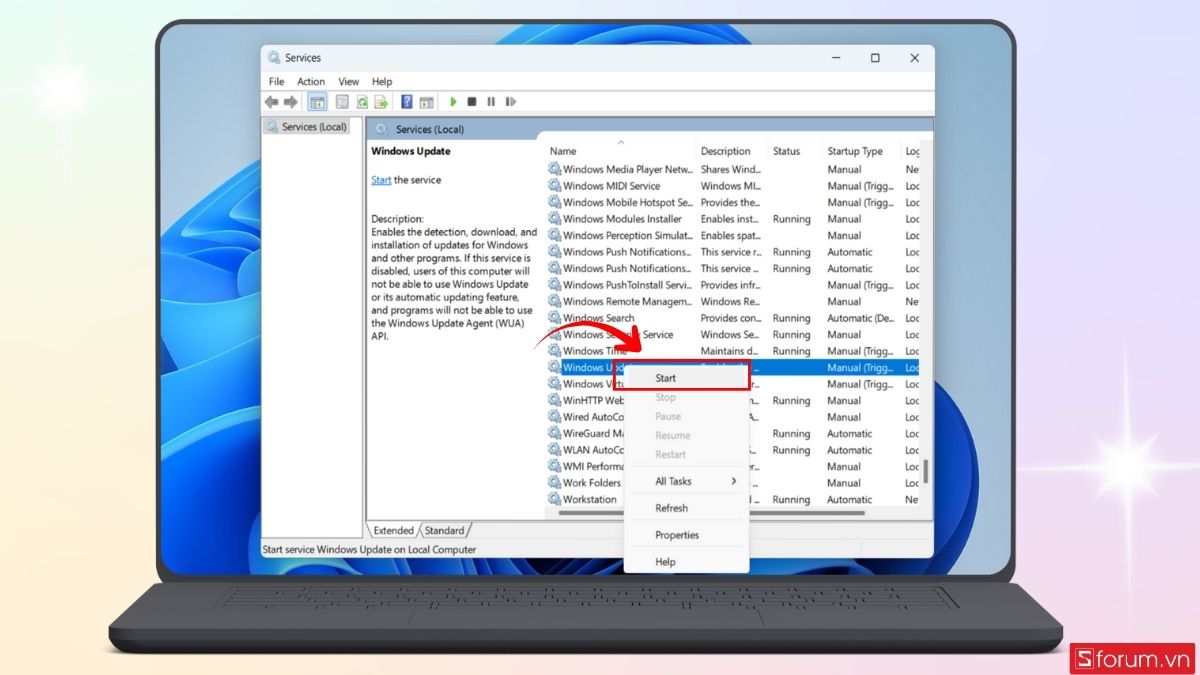The width and height of the screenshot is (1200, 675).
Task: Switch to the Standard tab
Action: click(x=444, y=530)
